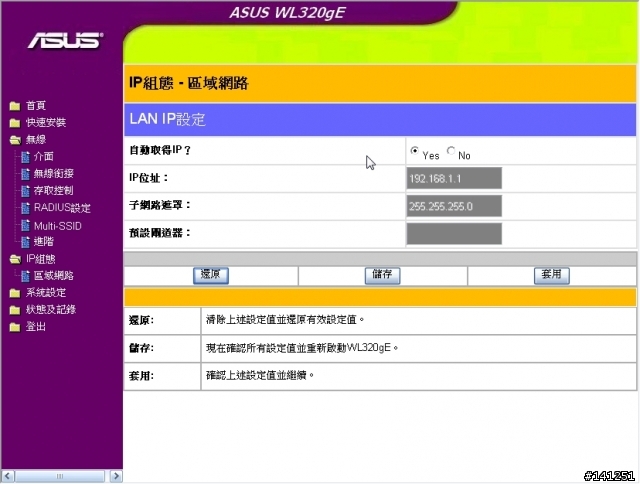Expand the folder icon beside 狀態及記錄
The height and width of the screenshot is (484, 640).
coord(15,310)
